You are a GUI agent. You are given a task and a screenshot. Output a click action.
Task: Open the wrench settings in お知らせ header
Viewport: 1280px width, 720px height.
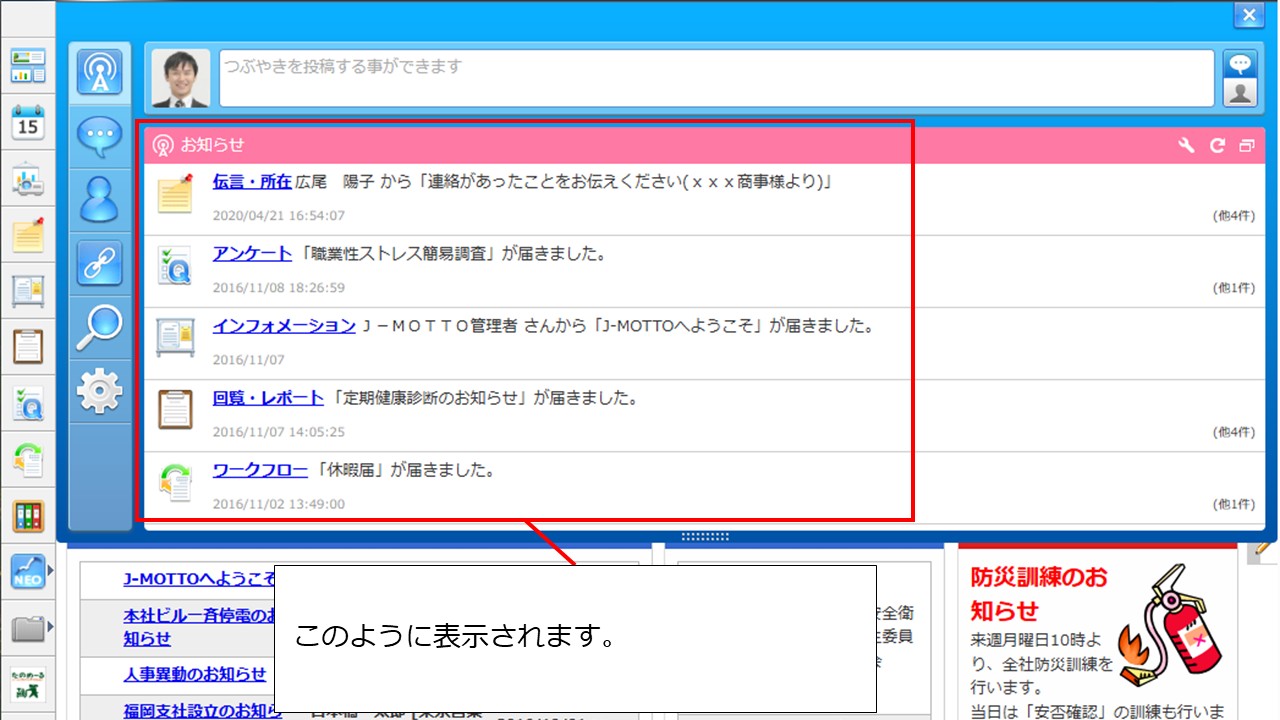[1187, 145]
